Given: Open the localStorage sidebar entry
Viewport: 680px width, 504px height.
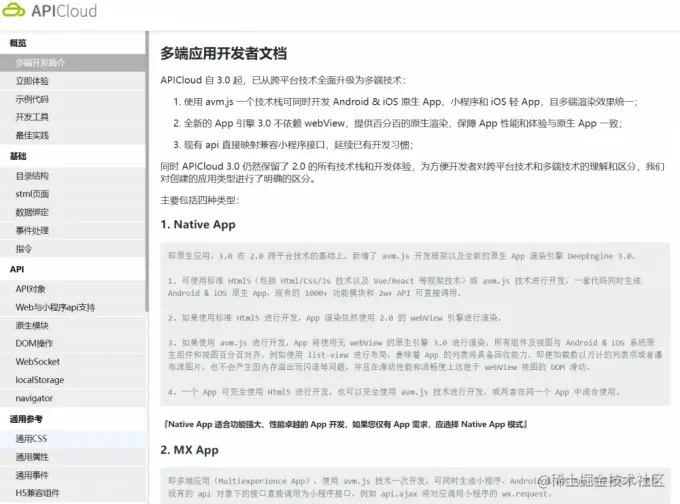Looking at the screenshot, I should [x=72, y=380].
